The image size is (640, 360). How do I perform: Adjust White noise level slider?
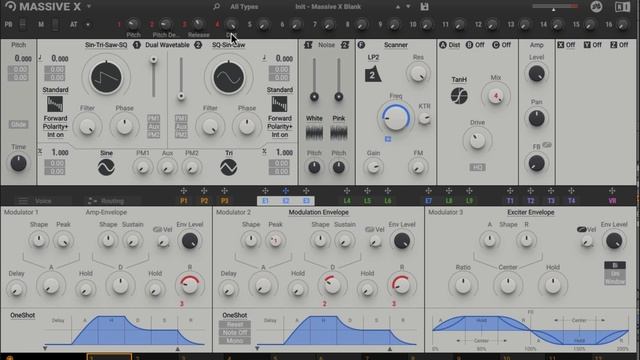314,80
